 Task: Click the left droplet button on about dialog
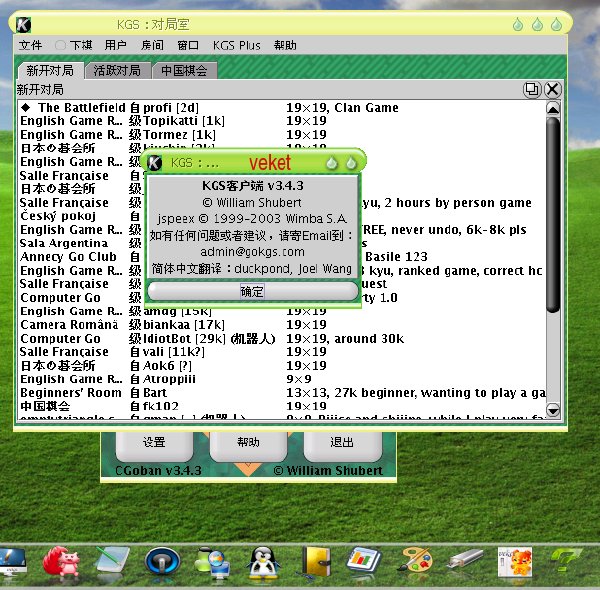332,163
